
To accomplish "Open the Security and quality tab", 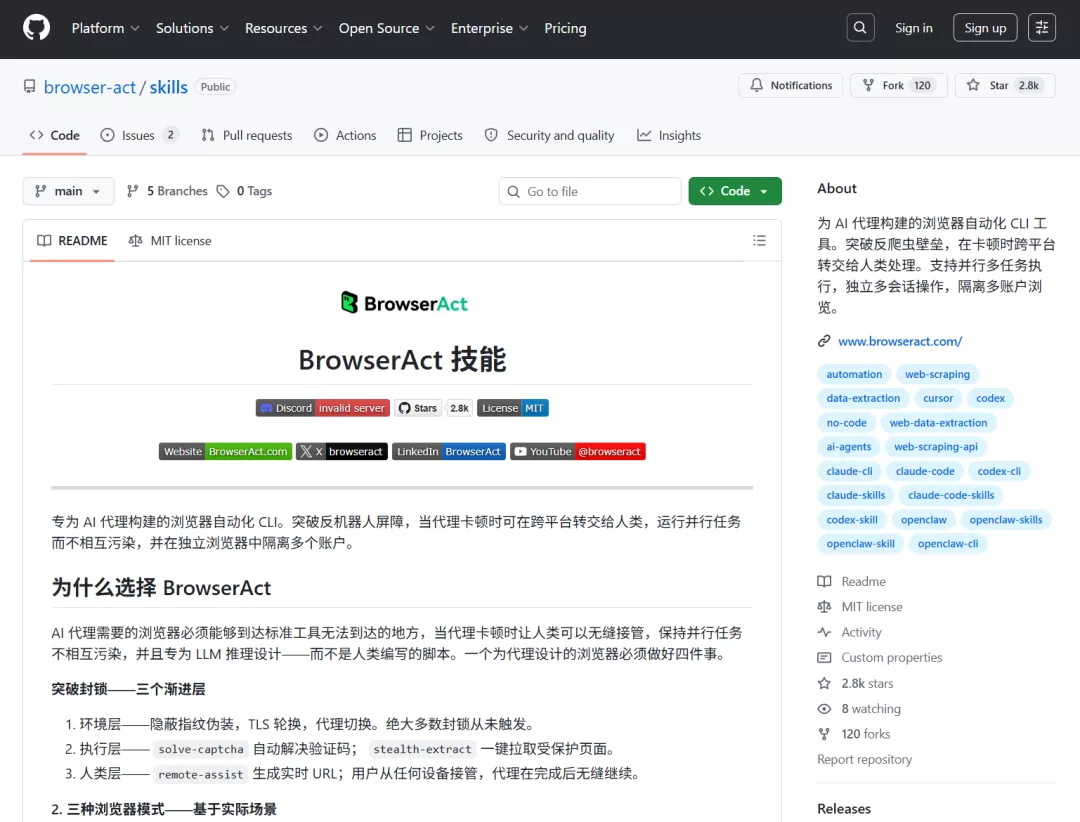I will pyautogui.click(x=549, y=135).
